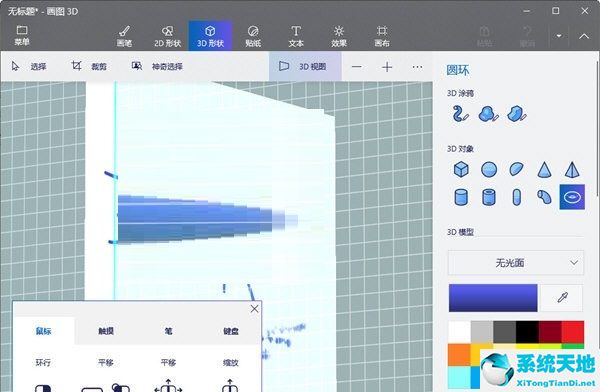Choose the bright red color swatch
Image resolution: width=600 pixels, height=392 pixels.
pos(572,332)
